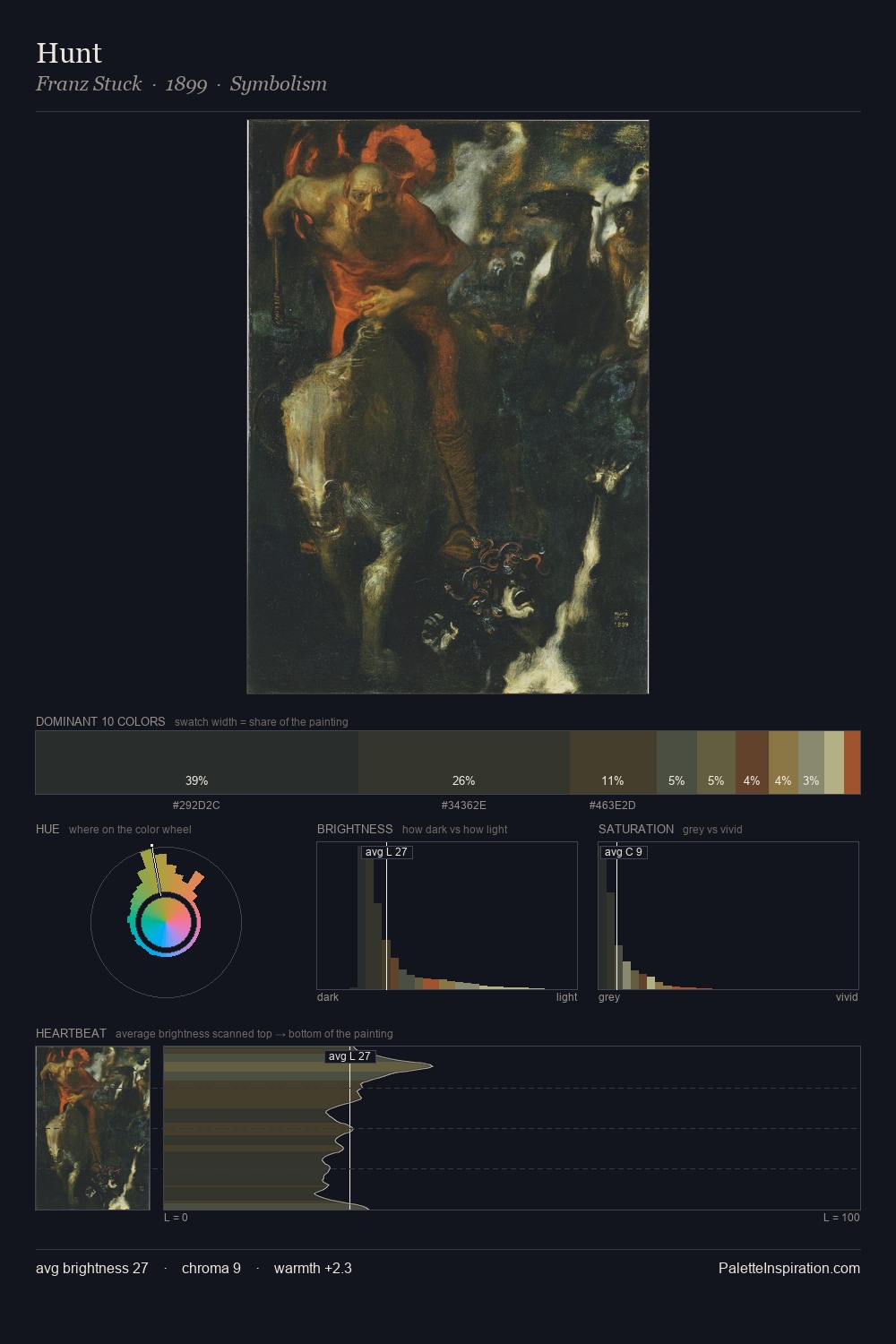Click the 'avg C 9' label in Saturation chart
The height and width of the screenshot is (1344, 896).
623,852
